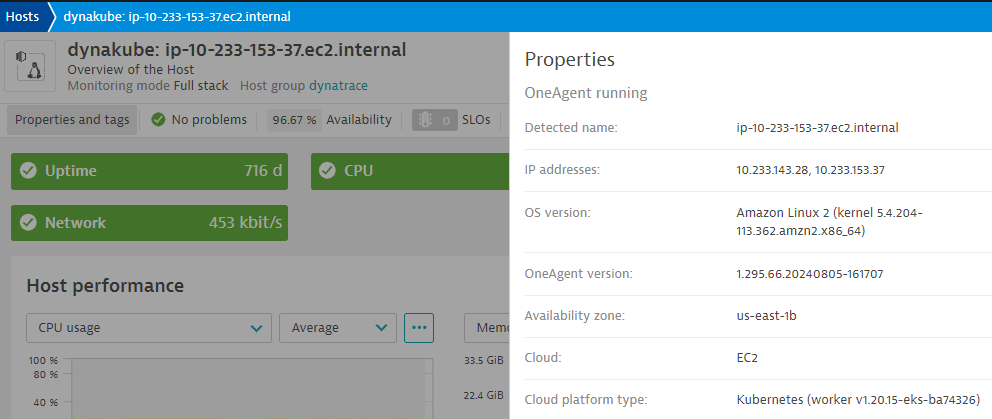Viewport: 992px width, 419px height.
Task: Open the three-dots chart options menu
Action: [418, 327]
